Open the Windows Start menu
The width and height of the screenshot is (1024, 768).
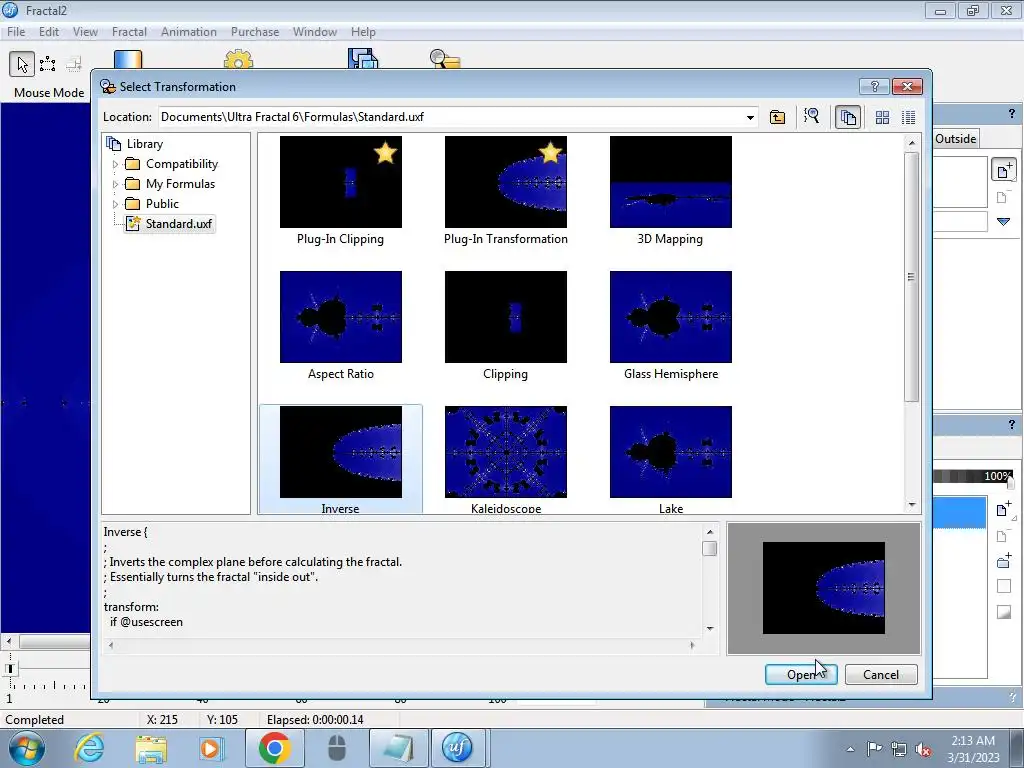tap(27, 748)
